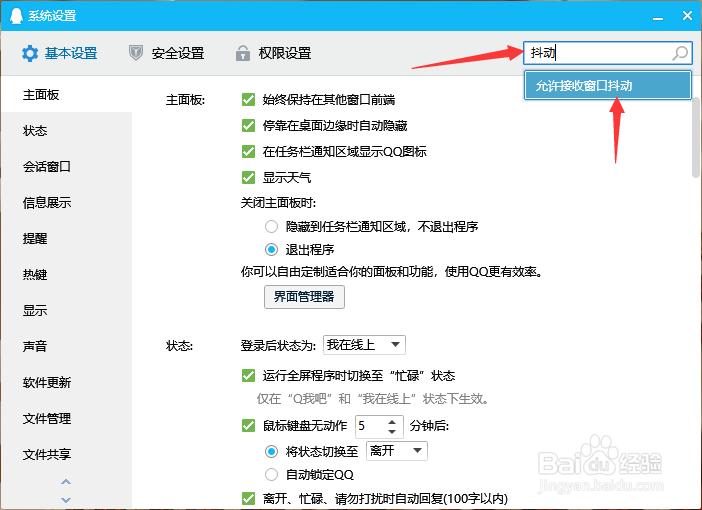Viewport: 702px width, 510px height.
Task: Switch to the 安全设置 tab
Action: 167,53
